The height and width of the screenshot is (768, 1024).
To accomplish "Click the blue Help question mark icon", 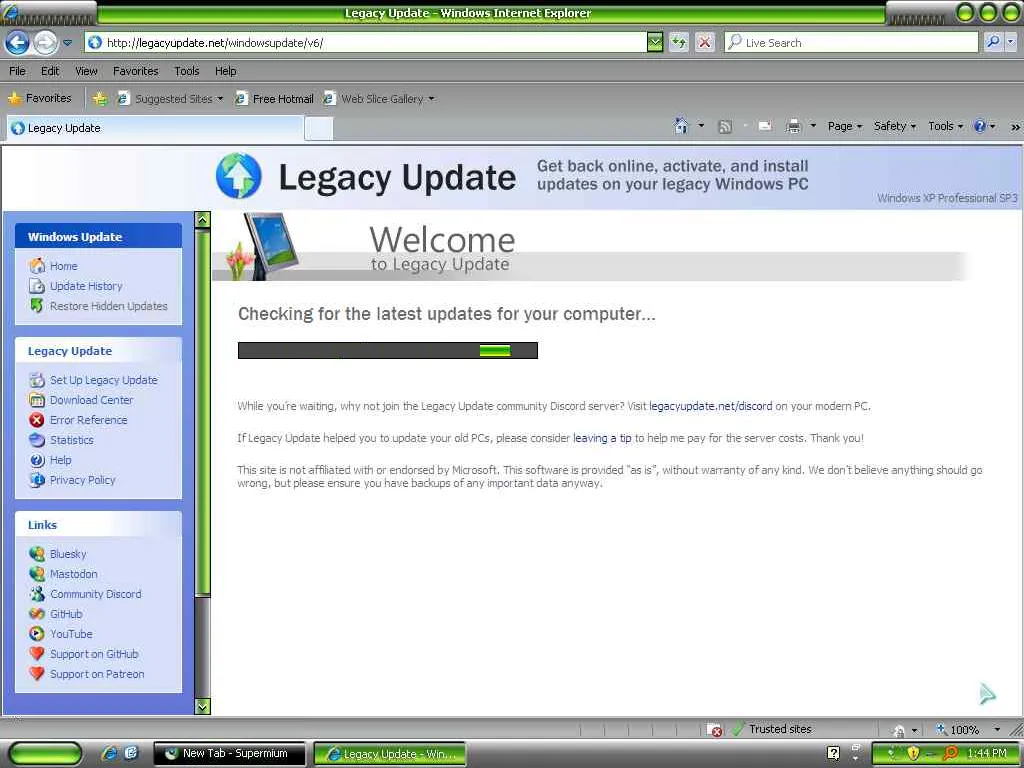I will pyautogui.click(x=980, y=126).
